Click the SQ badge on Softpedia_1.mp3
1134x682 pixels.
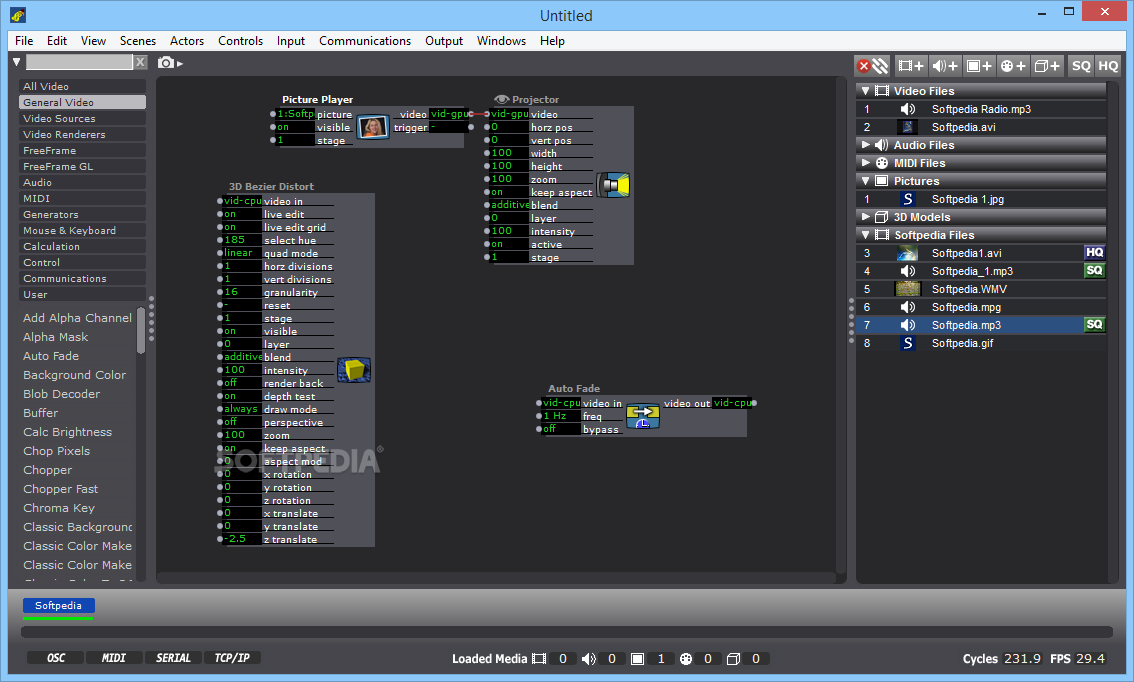click(1094, 270)
